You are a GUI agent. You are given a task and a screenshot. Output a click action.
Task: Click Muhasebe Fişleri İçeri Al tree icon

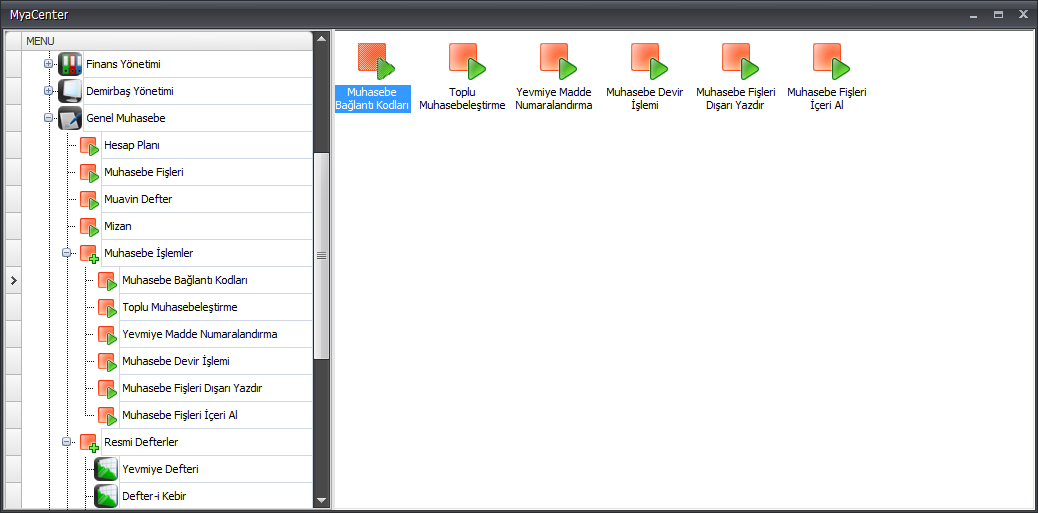[107, 416]
